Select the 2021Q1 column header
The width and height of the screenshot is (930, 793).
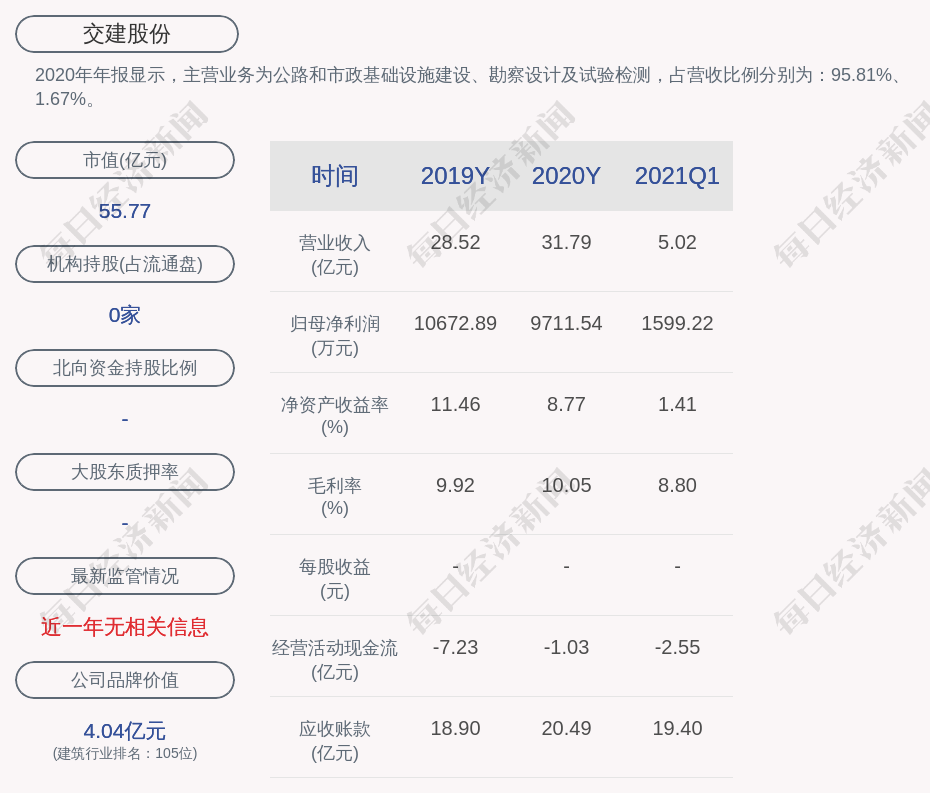[677, 176]
